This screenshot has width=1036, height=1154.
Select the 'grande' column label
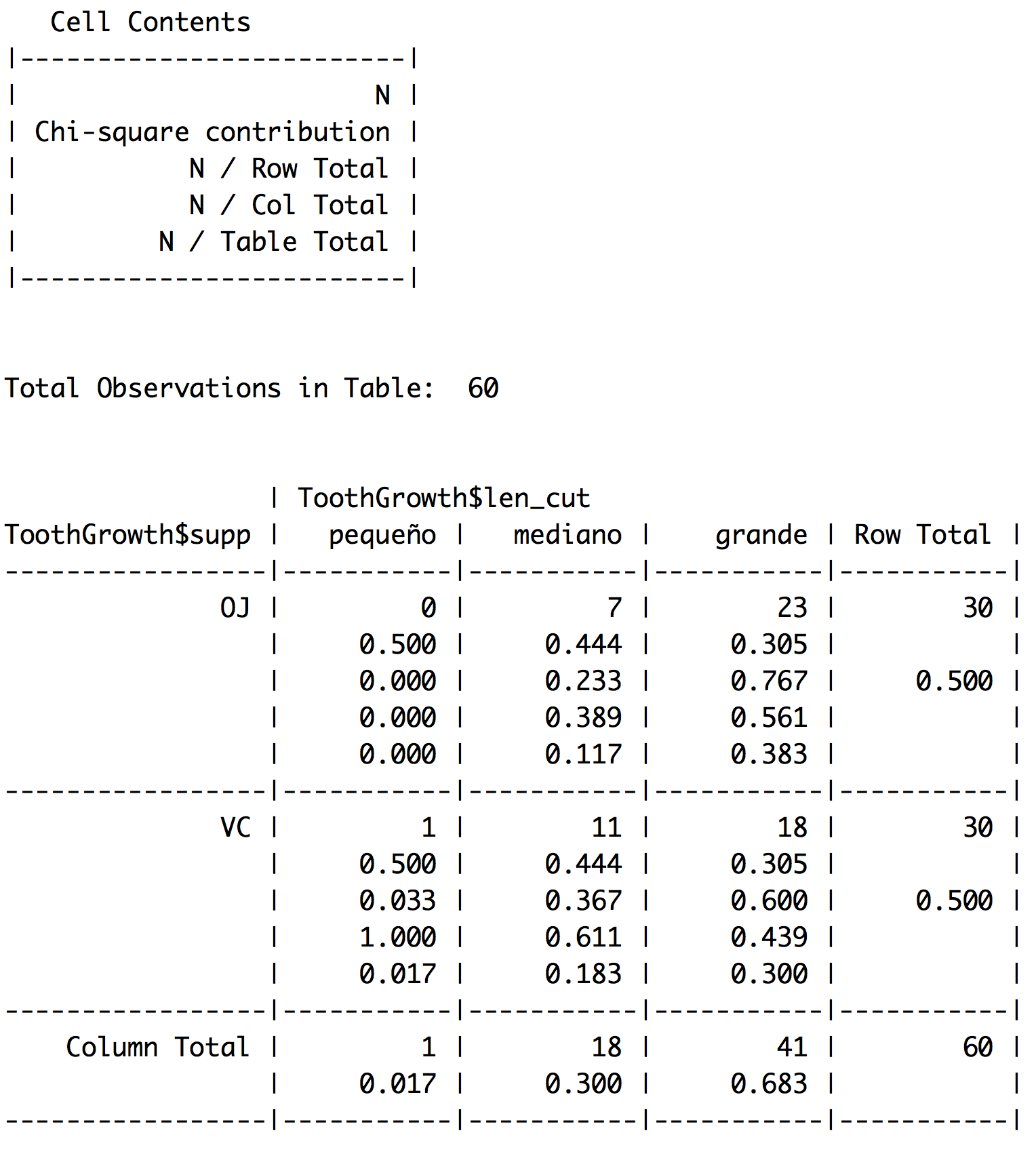(761, 535)
